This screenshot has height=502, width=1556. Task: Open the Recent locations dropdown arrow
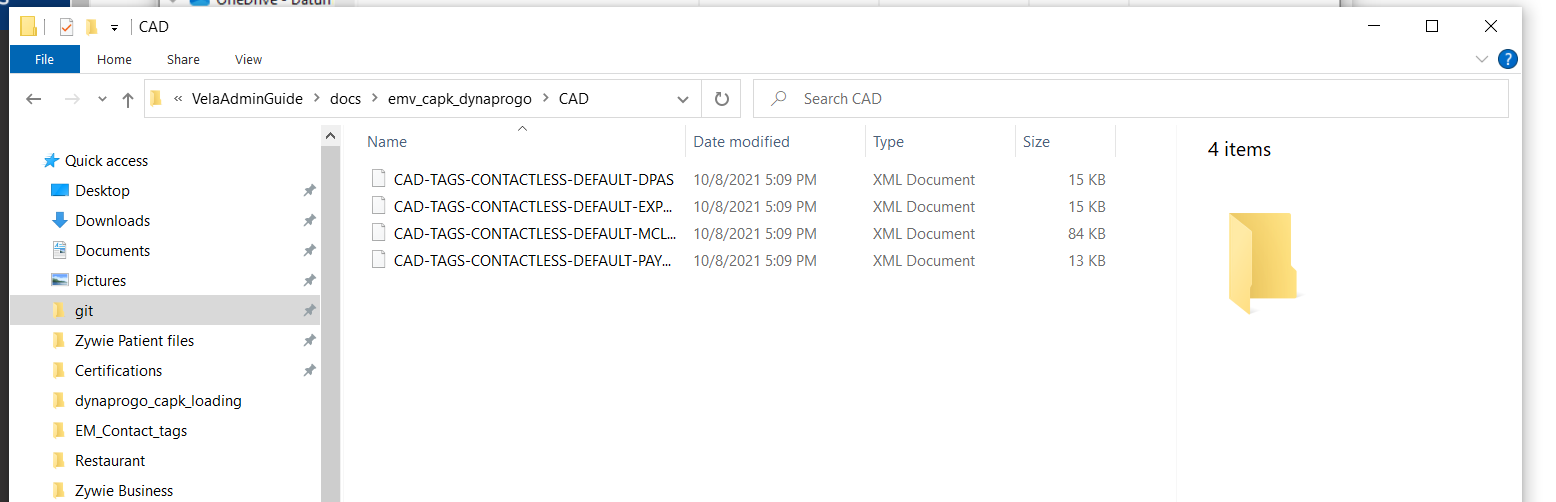click(102, 99)
